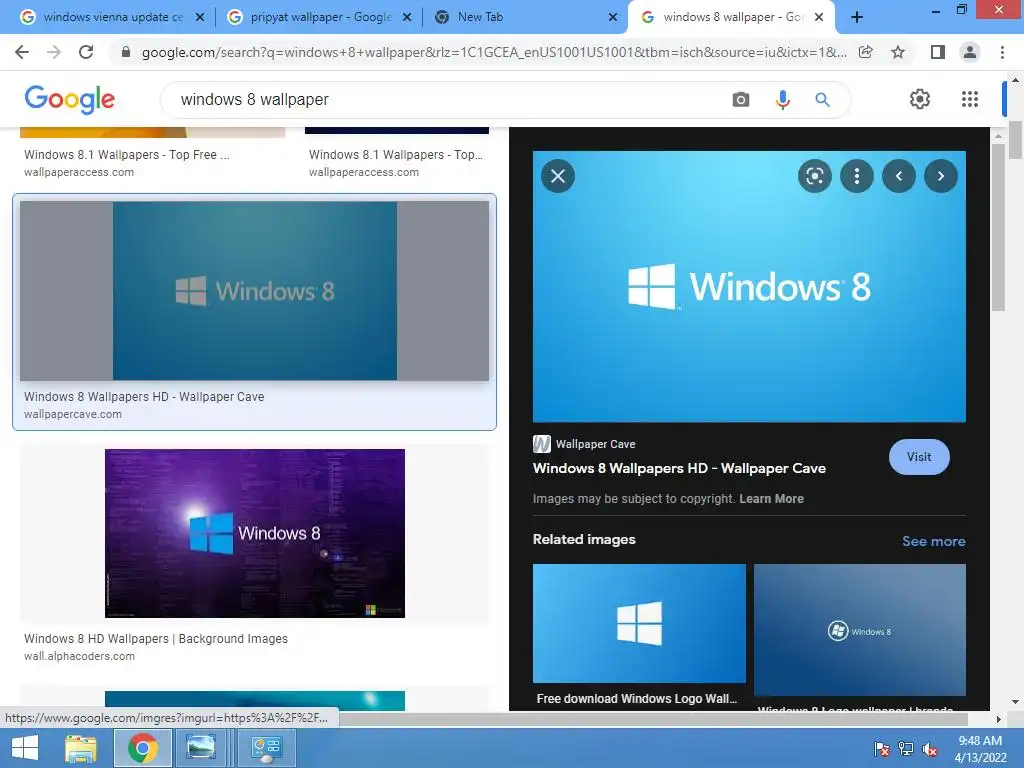Screen dimensions: 1024x768
Task: Open the Chrome profile avatar
Action: pyautogui.click(x=970, y=52)
